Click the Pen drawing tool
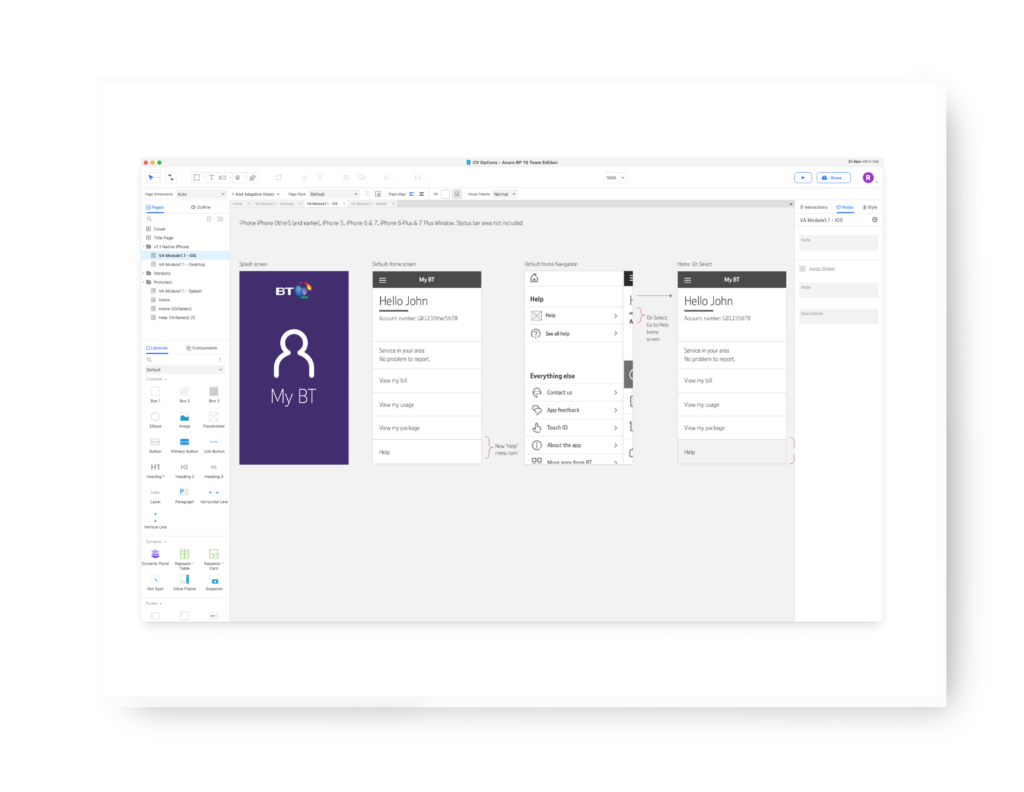The height and width of the screenshot is (792, 1024). [x=252, y=177]
